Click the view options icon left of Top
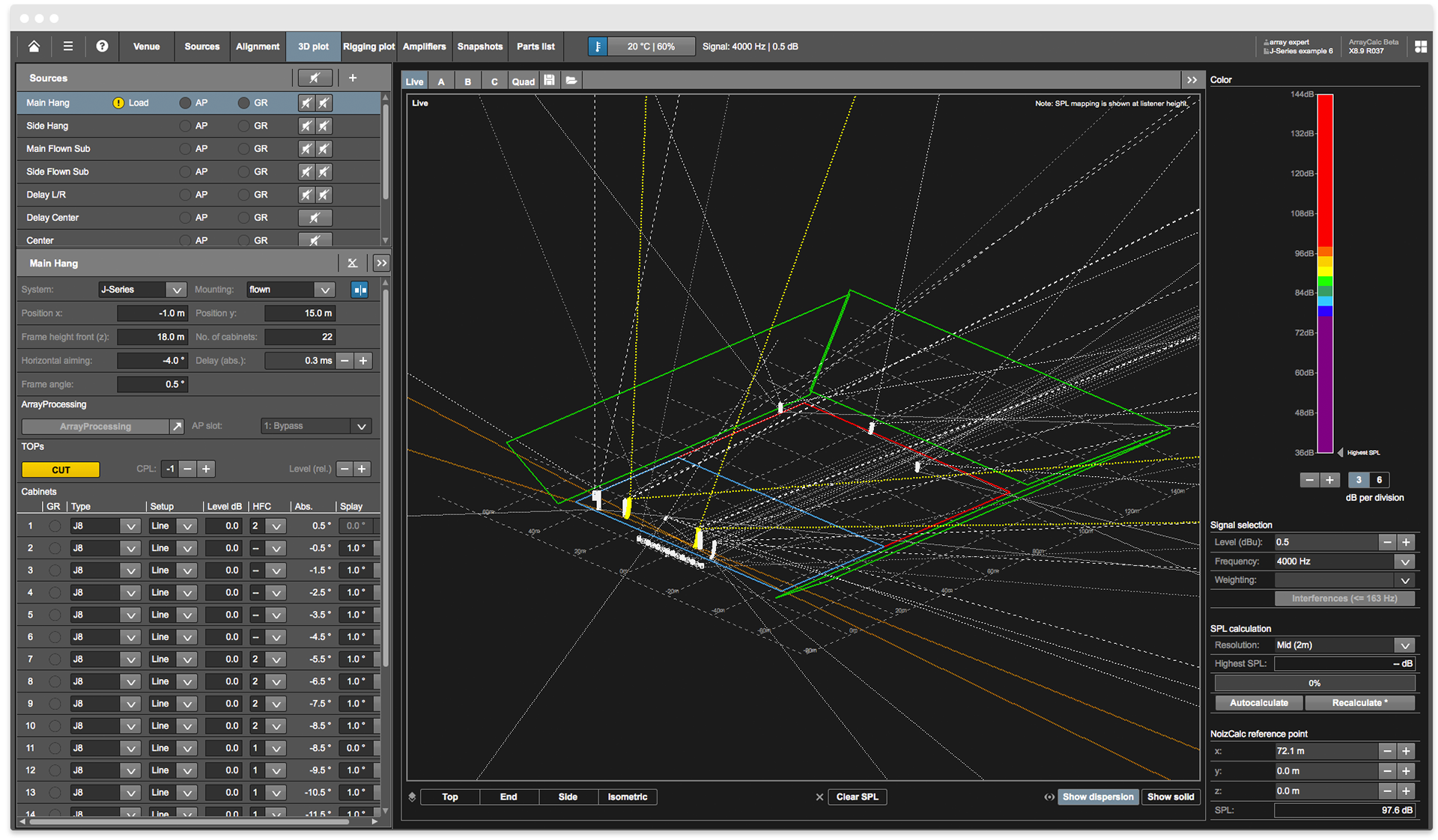Viewport: 1438px width, 840px height. point(412,797)
